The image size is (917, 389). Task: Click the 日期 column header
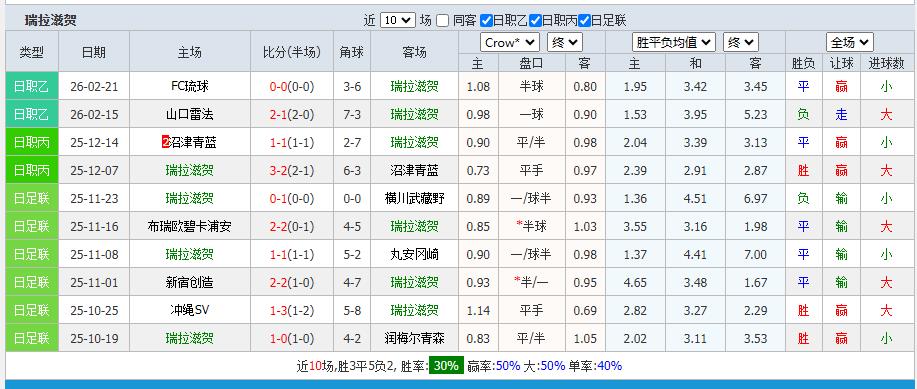point(94,52)
